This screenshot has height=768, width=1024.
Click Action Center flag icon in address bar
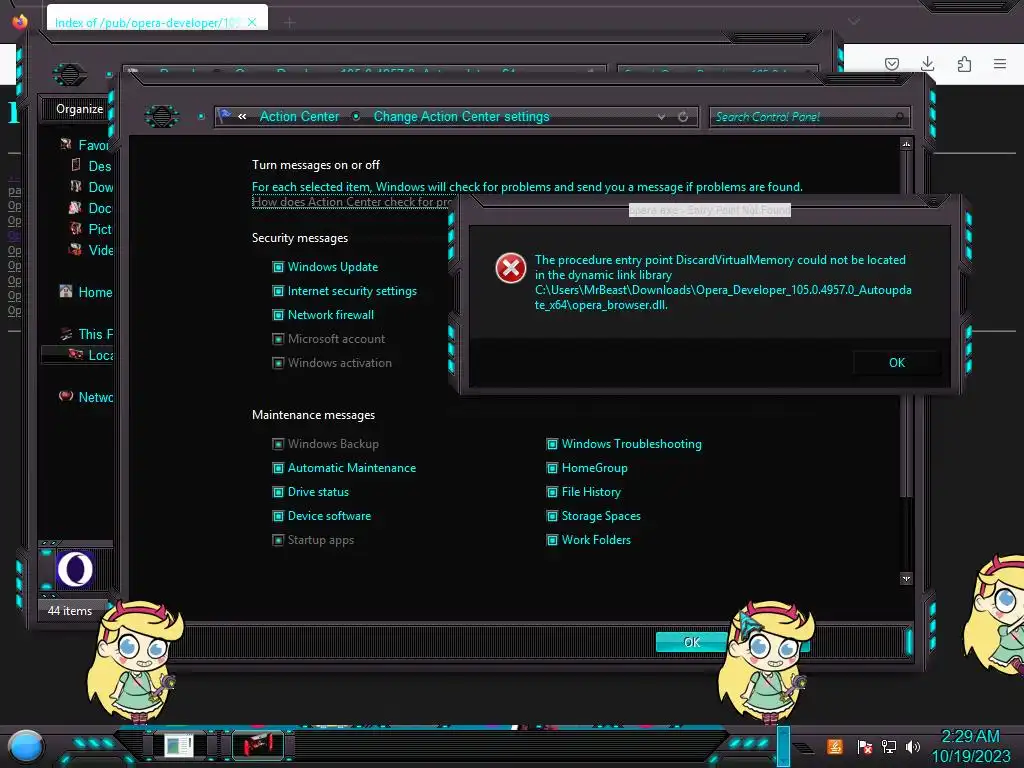225,116
